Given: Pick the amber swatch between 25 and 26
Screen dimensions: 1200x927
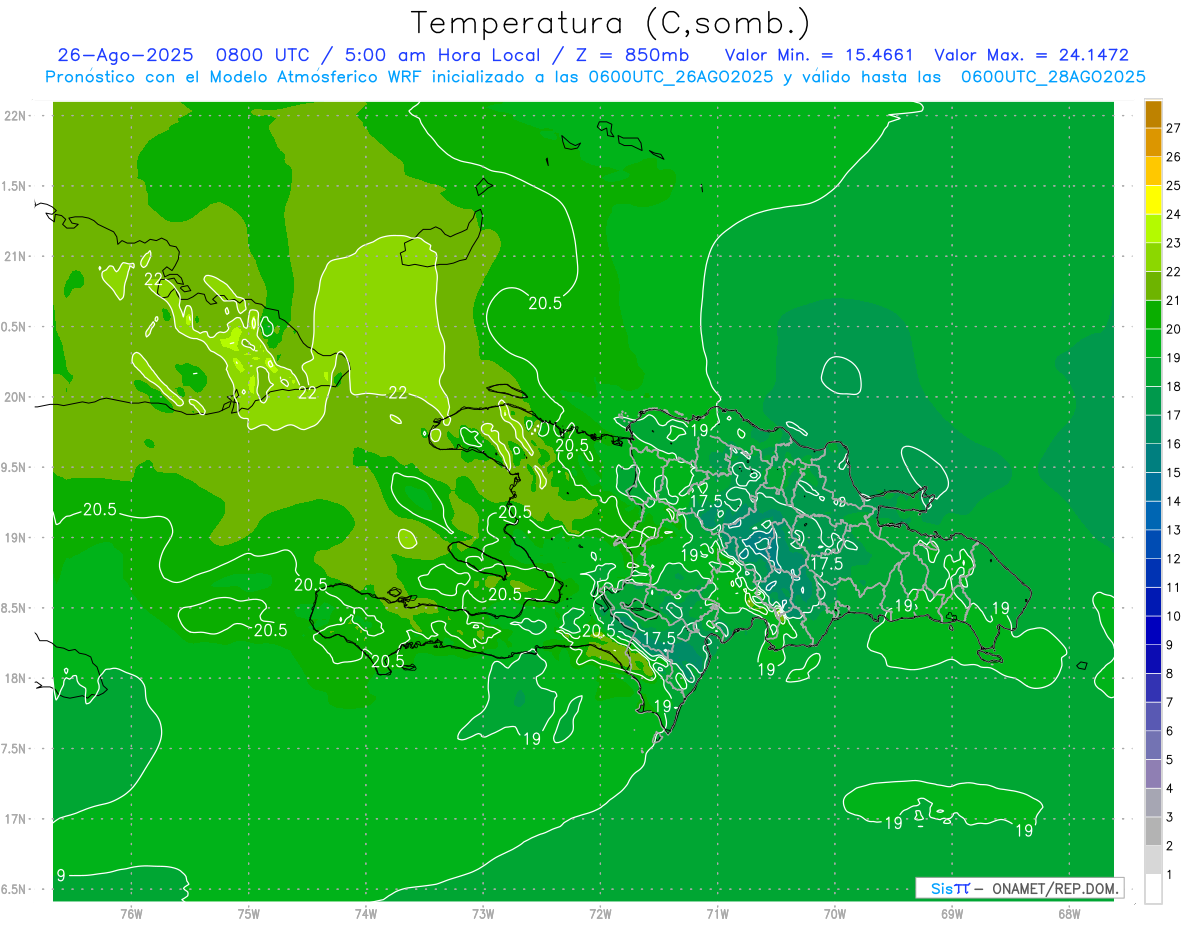Looking at the screenshot, I should (1153, 171).
